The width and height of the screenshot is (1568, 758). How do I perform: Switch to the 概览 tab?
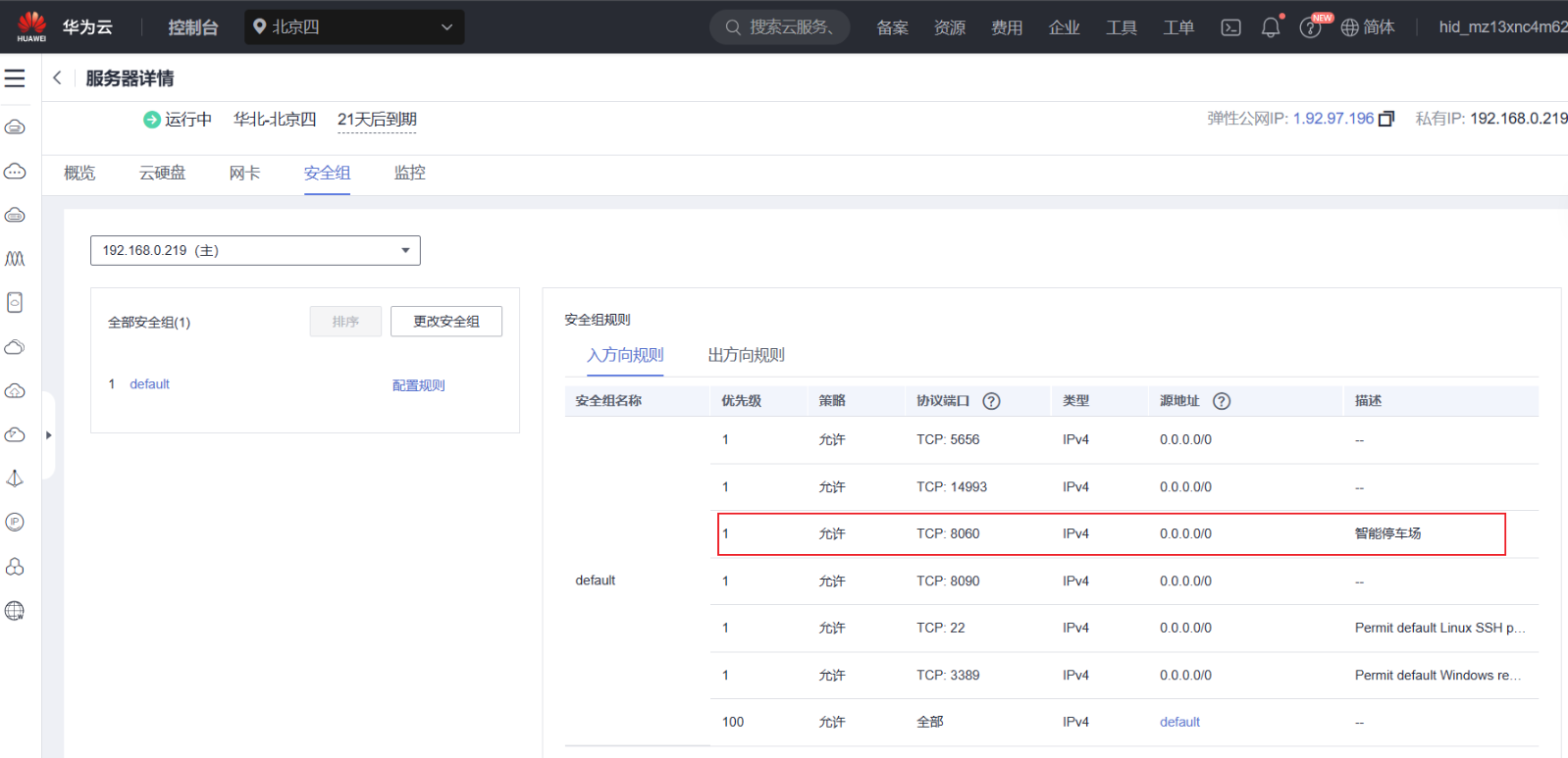coord(79,174)
